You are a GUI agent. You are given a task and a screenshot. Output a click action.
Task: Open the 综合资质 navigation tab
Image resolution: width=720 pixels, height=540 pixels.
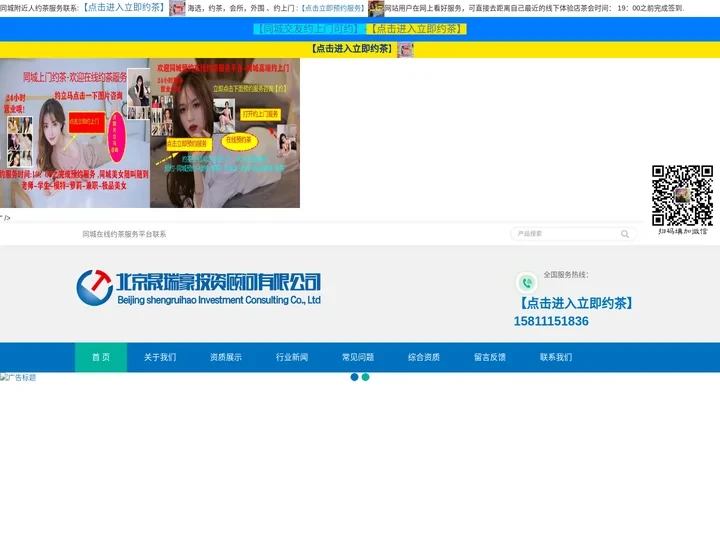pos(424,357)
